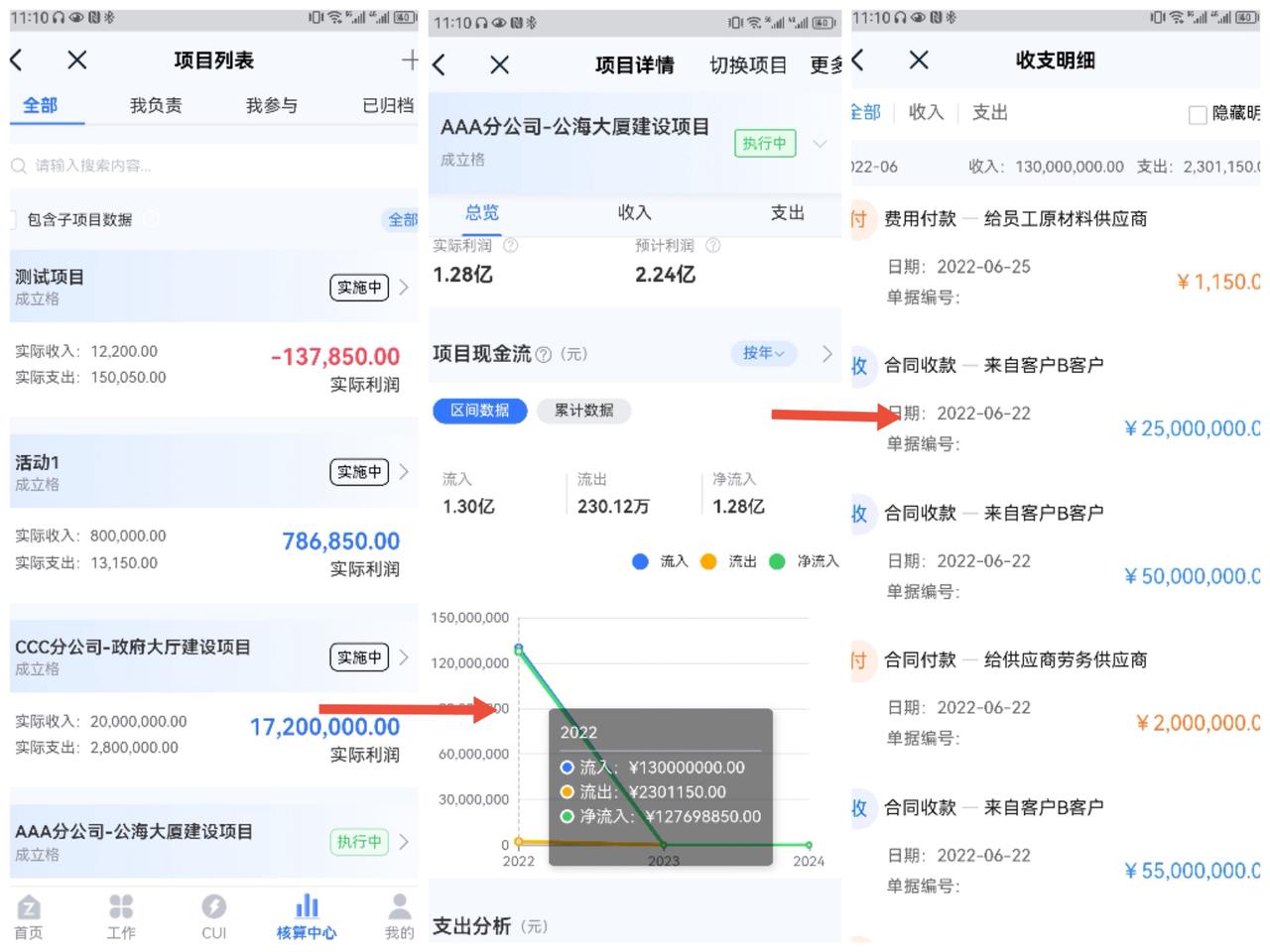Switch to the 总览 tab
This screenshot has width=1270, height=952.
[x=482, y=212]
